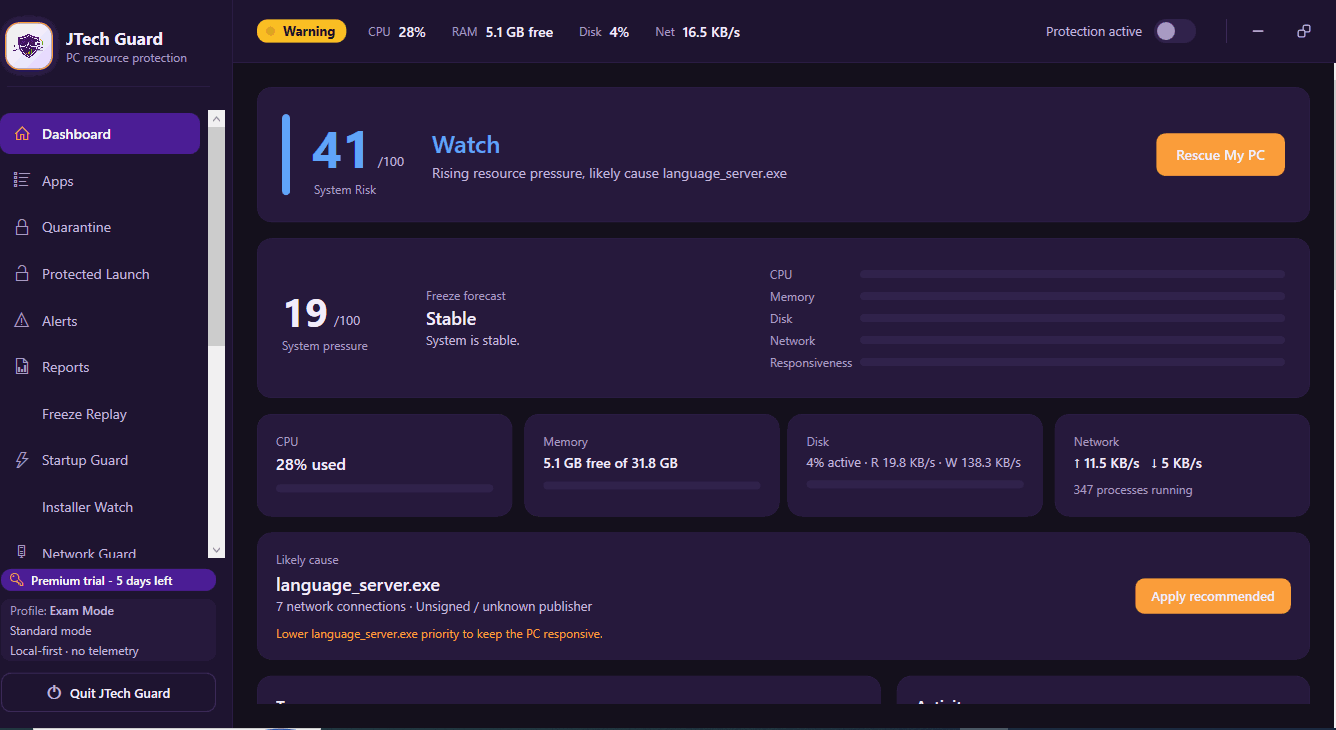Click the 347 processes running text
The width and height of the screenshot is (1336, 730).
1133,490
